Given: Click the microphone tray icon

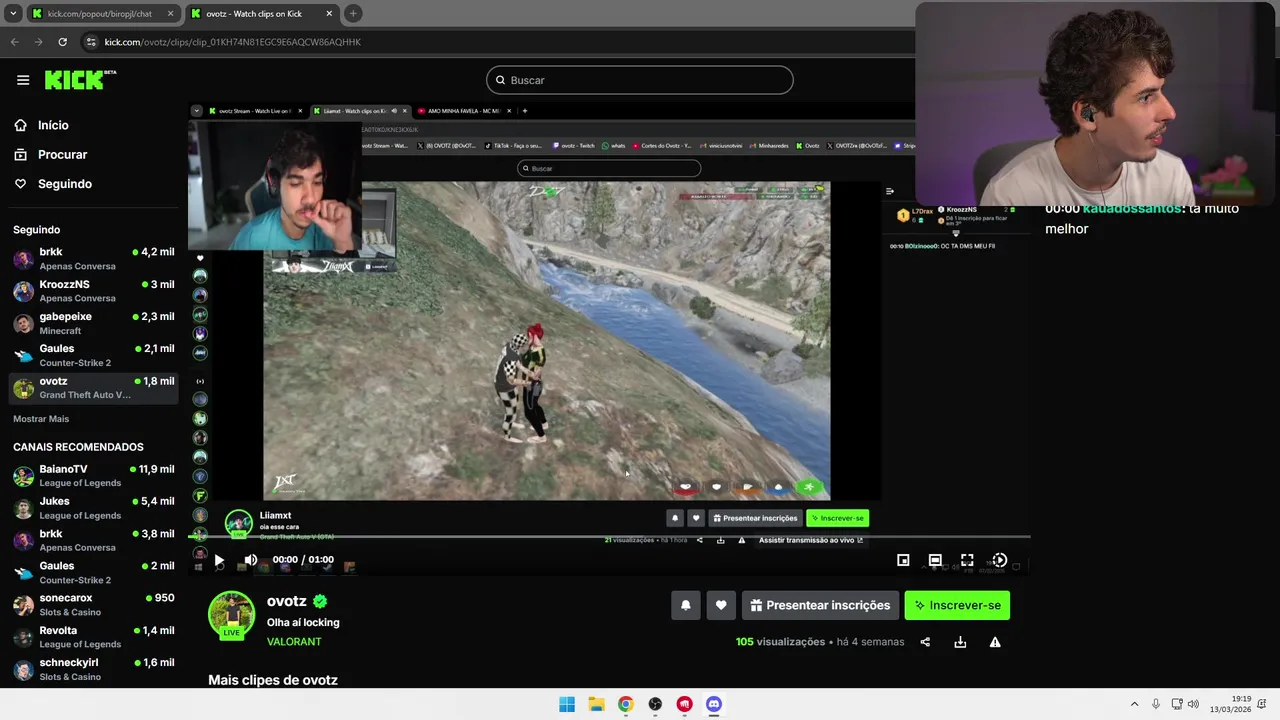Looking at the screenshot, I should pos(1156,704).
